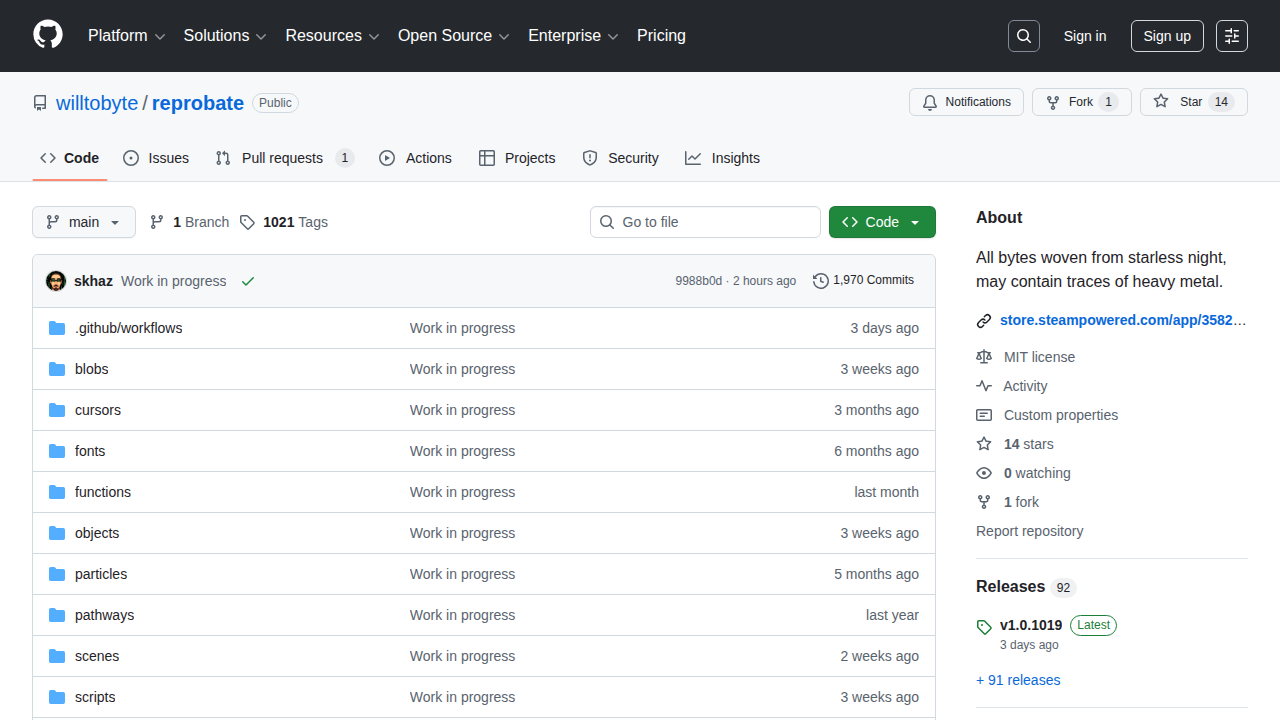The height and width of the screenshot is (720, 1280).
Task: Toggle Notifications for this repository
Action: tap(966, 102)
